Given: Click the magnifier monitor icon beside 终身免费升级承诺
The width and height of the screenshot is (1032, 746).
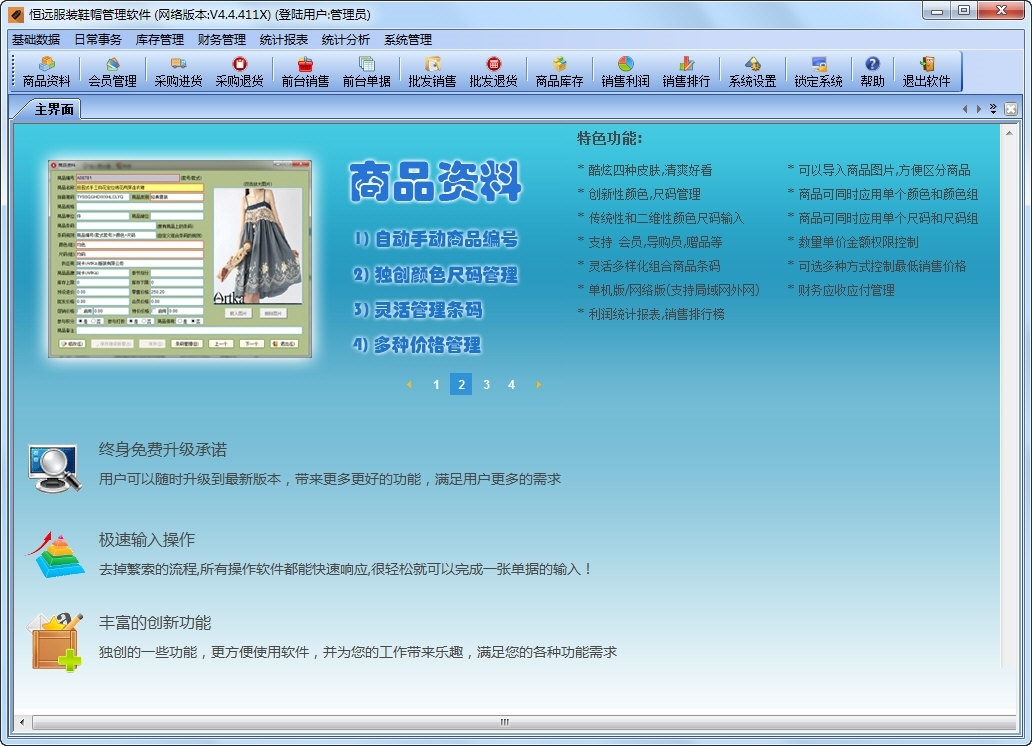Looking at the screenshot, I should (x=55, y=469).
